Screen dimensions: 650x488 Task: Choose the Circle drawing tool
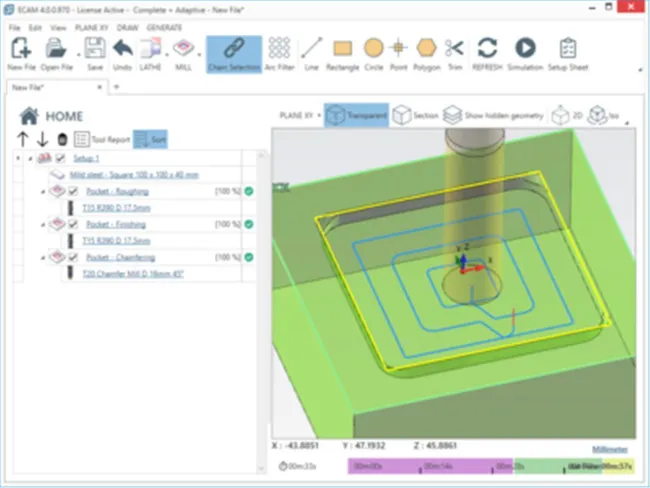[x=374, y=48]
